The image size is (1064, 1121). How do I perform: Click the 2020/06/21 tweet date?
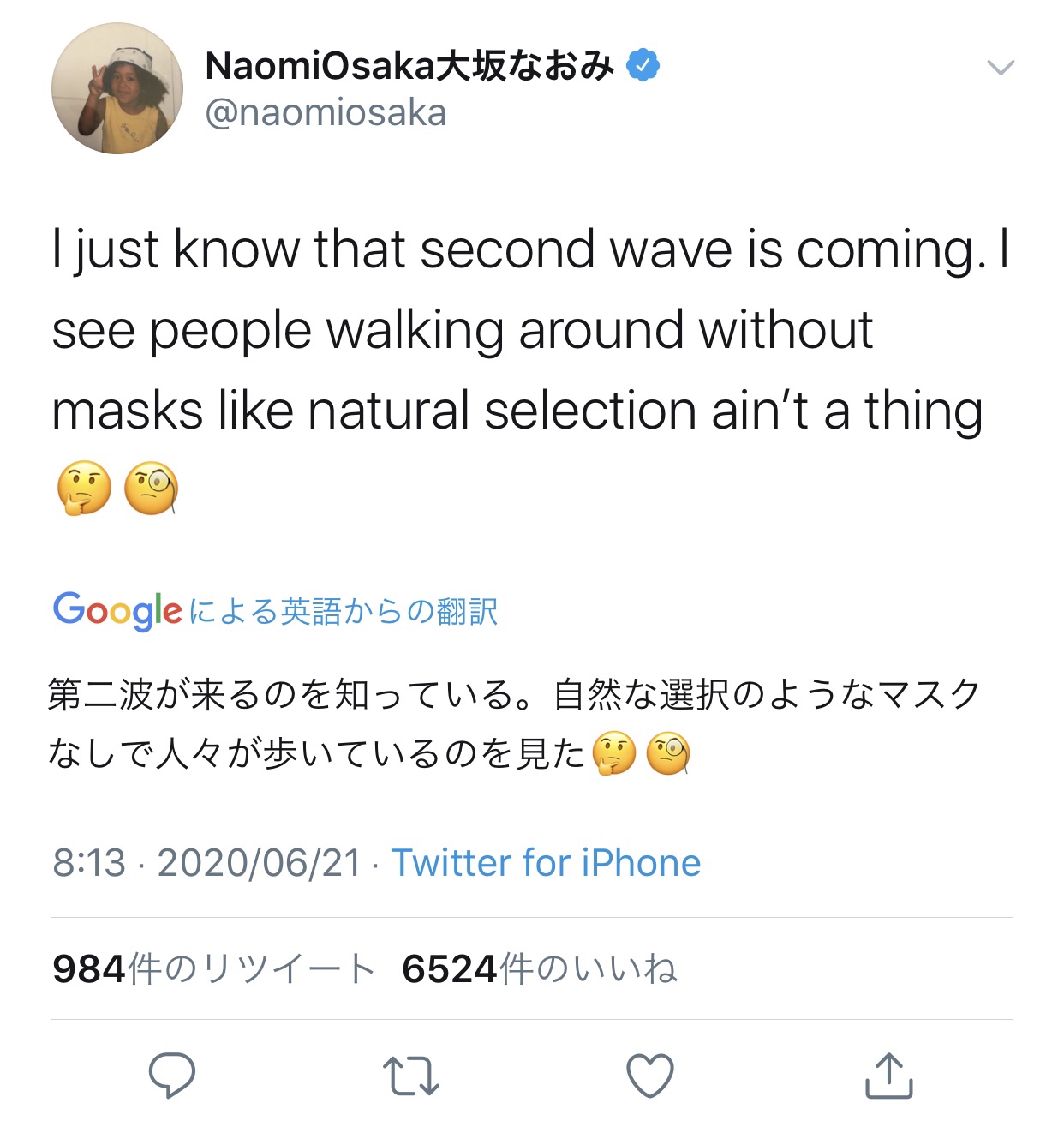point(260,863)
